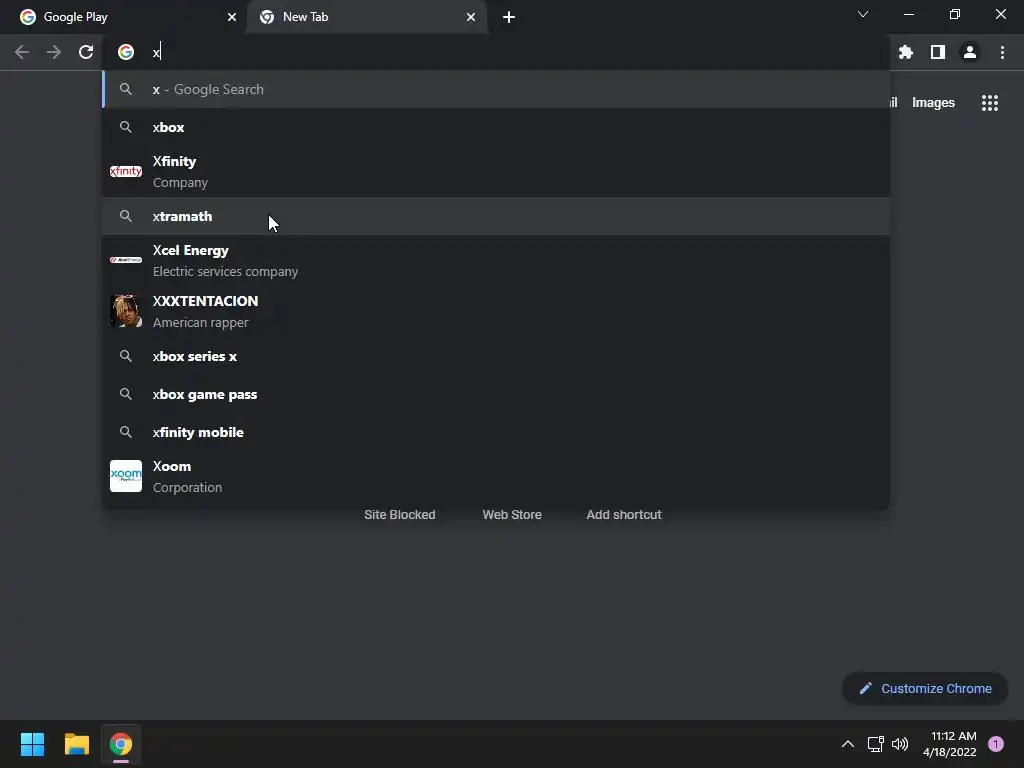
Task: Open the Site Blocked shortcut
Action: coord(400,515)
